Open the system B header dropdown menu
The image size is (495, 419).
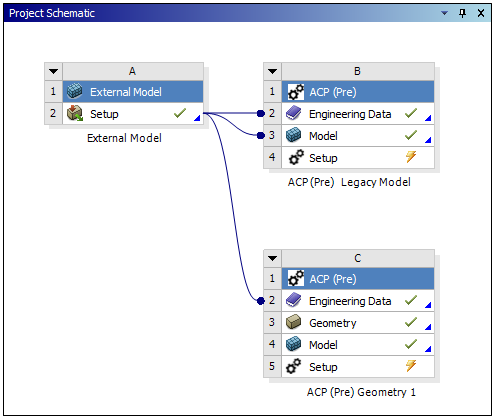(272, 71)
